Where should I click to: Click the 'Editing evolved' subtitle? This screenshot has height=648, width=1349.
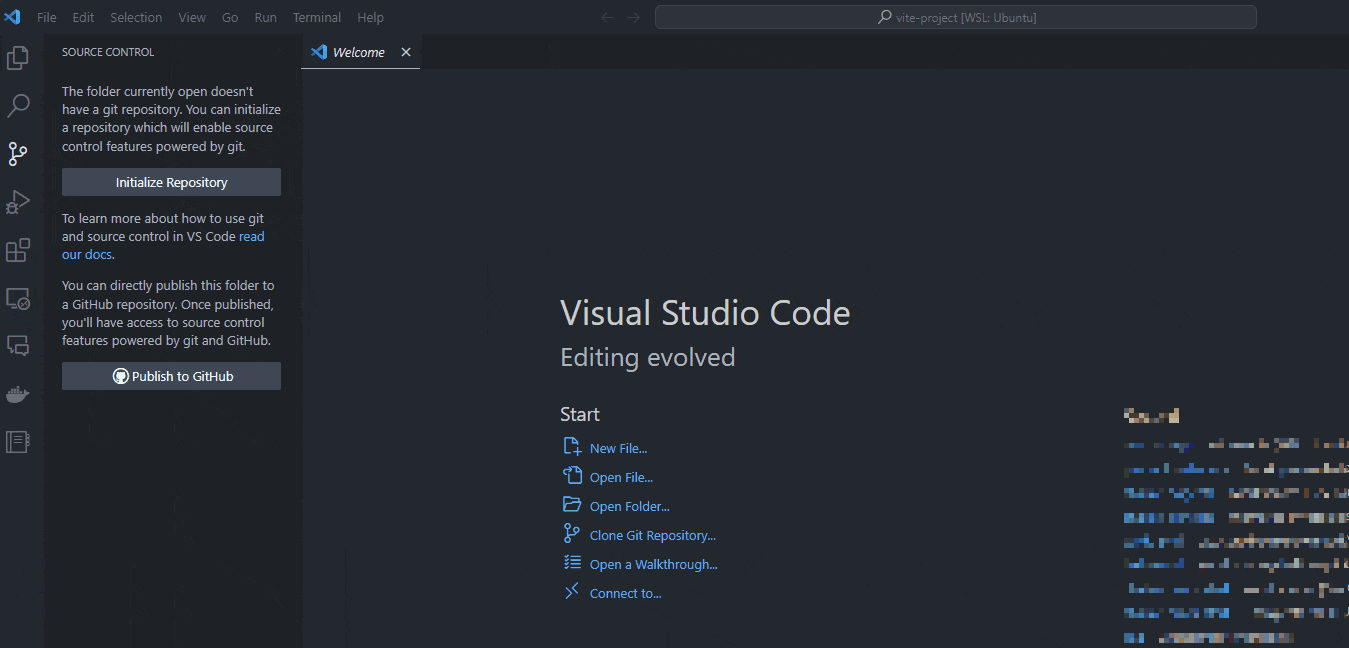pos(648,357)
